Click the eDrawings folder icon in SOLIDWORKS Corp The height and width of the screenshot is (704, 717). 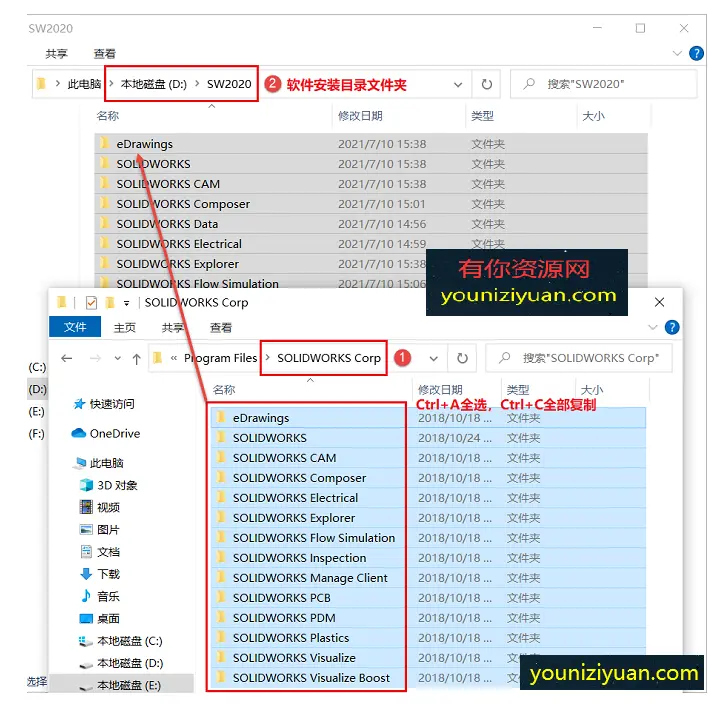coord(221,417)
